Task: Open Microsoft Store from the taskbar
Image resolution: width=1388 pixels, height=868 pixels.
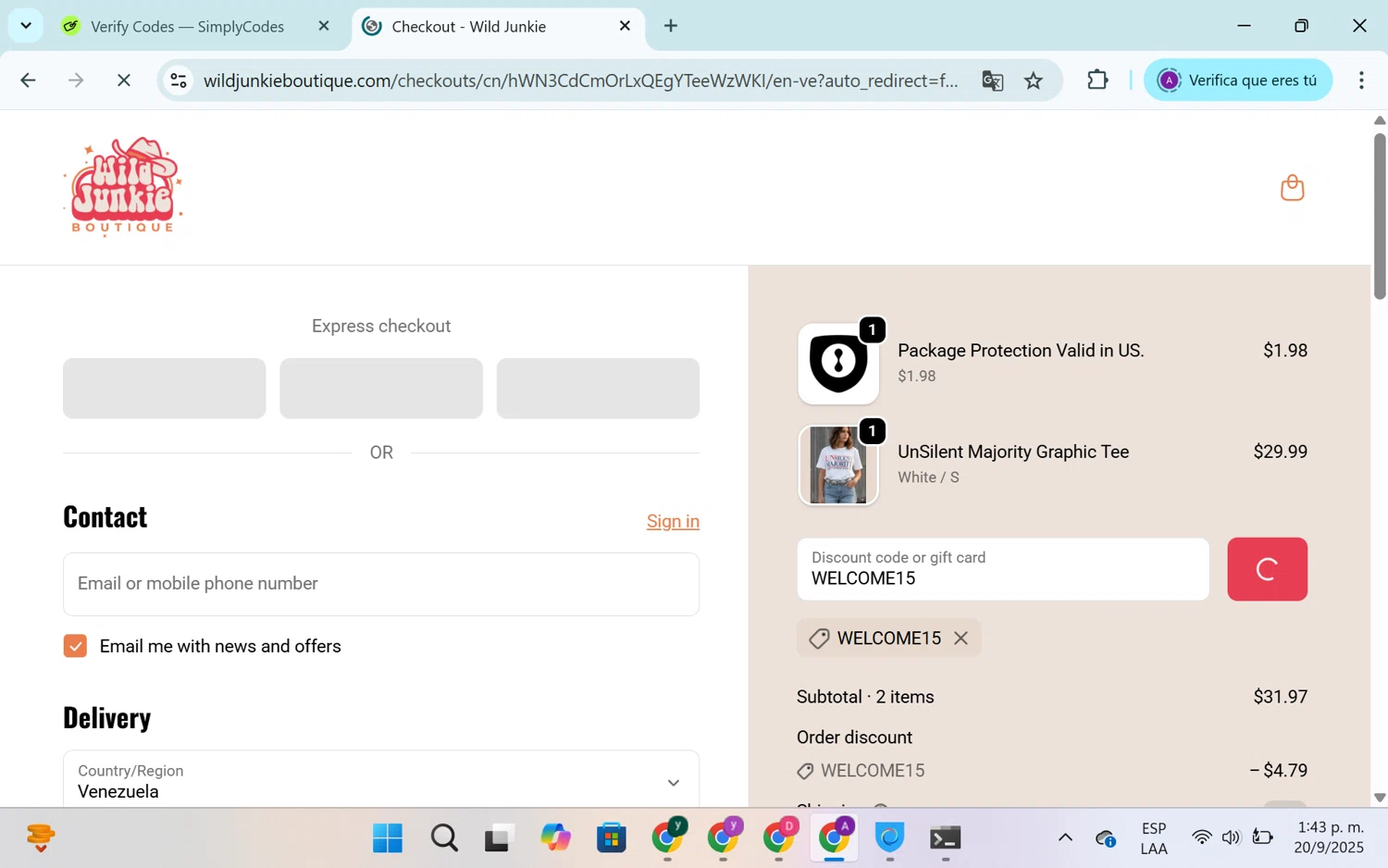Action: click(612, 838)
